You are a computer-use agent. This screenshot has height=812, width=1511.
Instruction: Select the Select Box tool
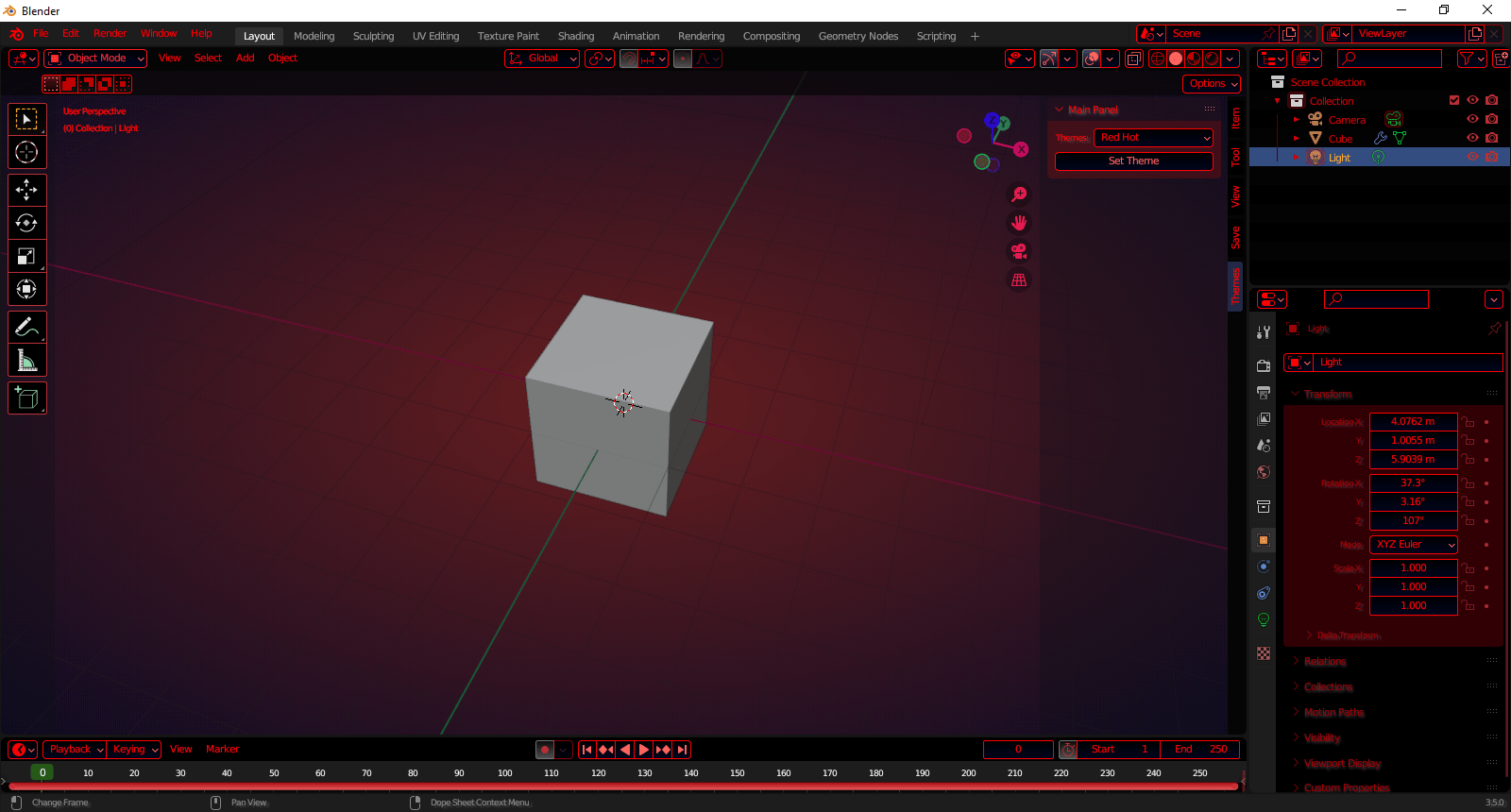(x=26, y=119)
